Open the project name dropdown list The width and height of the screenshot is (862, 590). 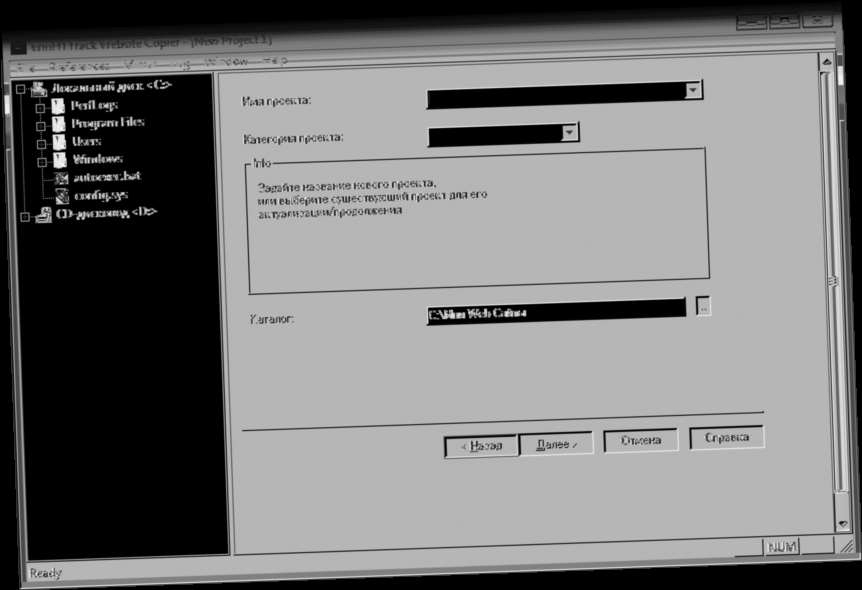coord(693,90)
